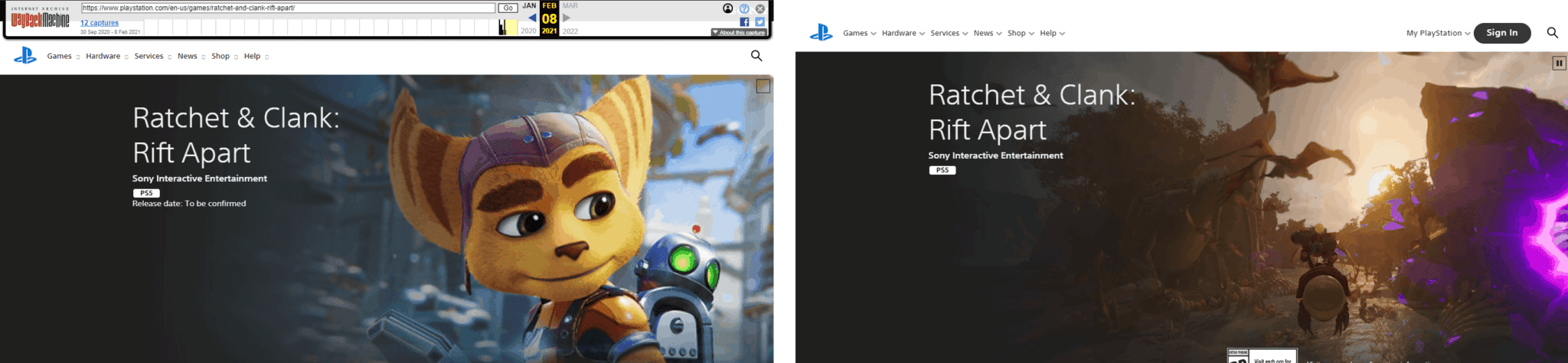Expand About this capture
Image resolution: width=1568 pixels, height=363 pixels.
coord(738,32)
